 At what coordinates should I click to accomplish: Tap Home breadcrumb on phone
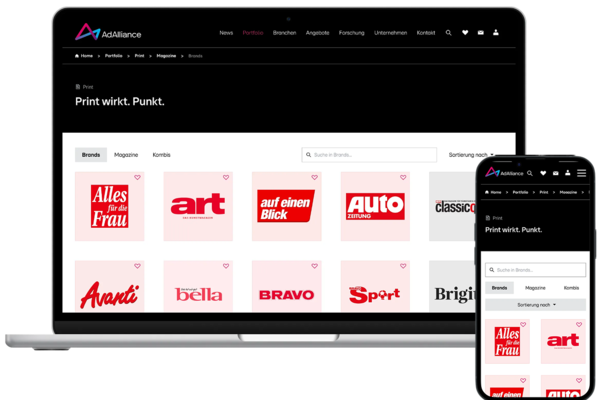pos(493,192)
